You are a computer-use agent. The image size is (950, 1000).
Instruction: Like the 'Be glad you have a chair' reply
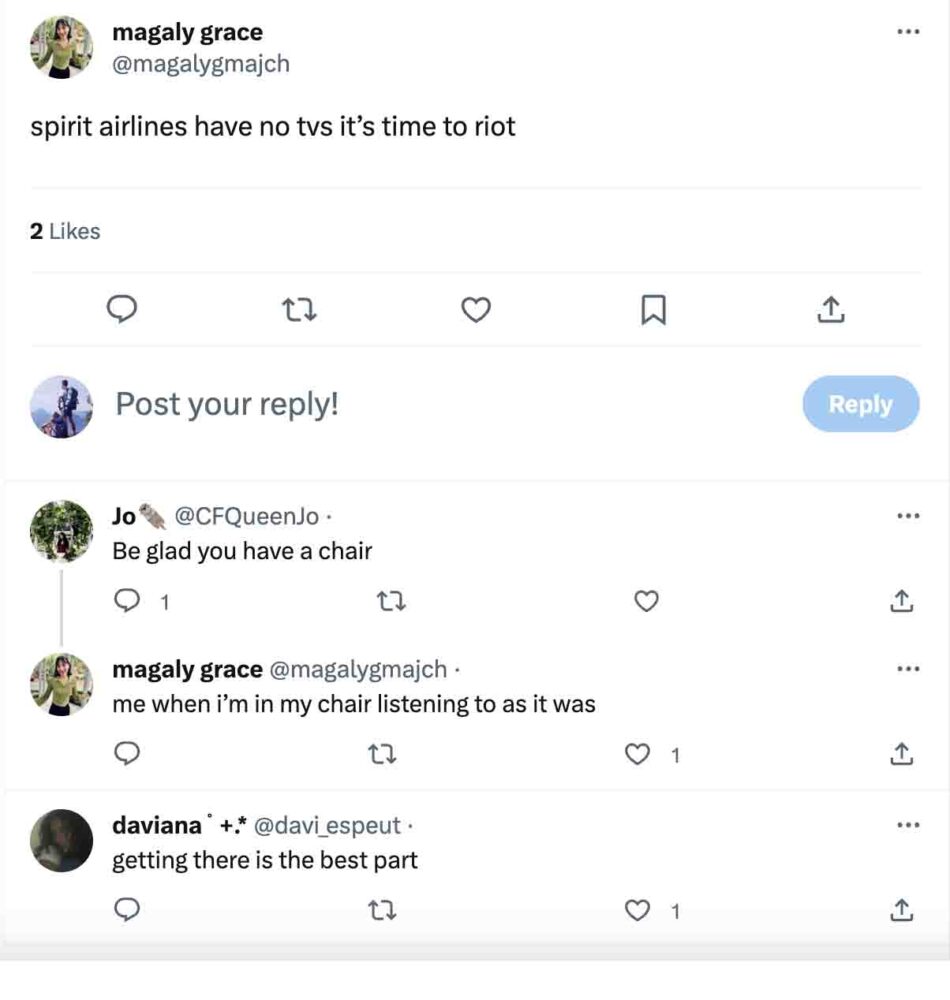point(647,601)
